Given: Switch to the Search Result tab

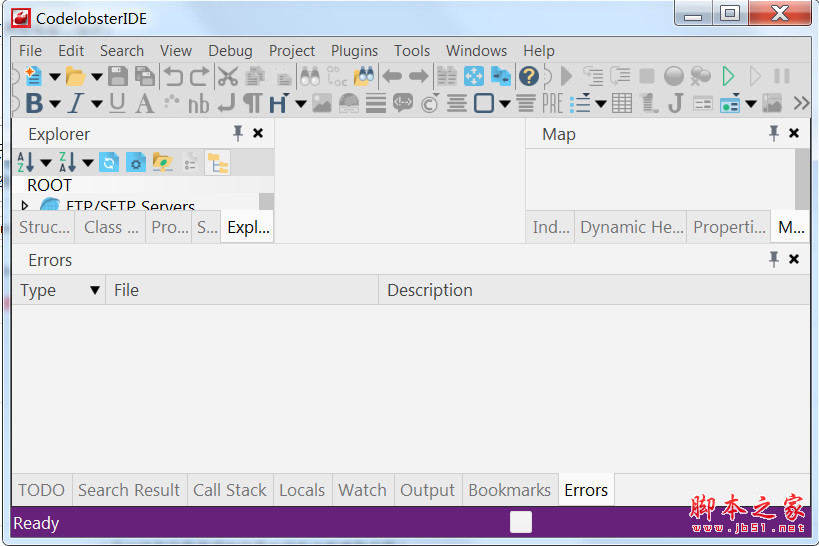Looking at the screenshot, I should click(x=129, y=490).
